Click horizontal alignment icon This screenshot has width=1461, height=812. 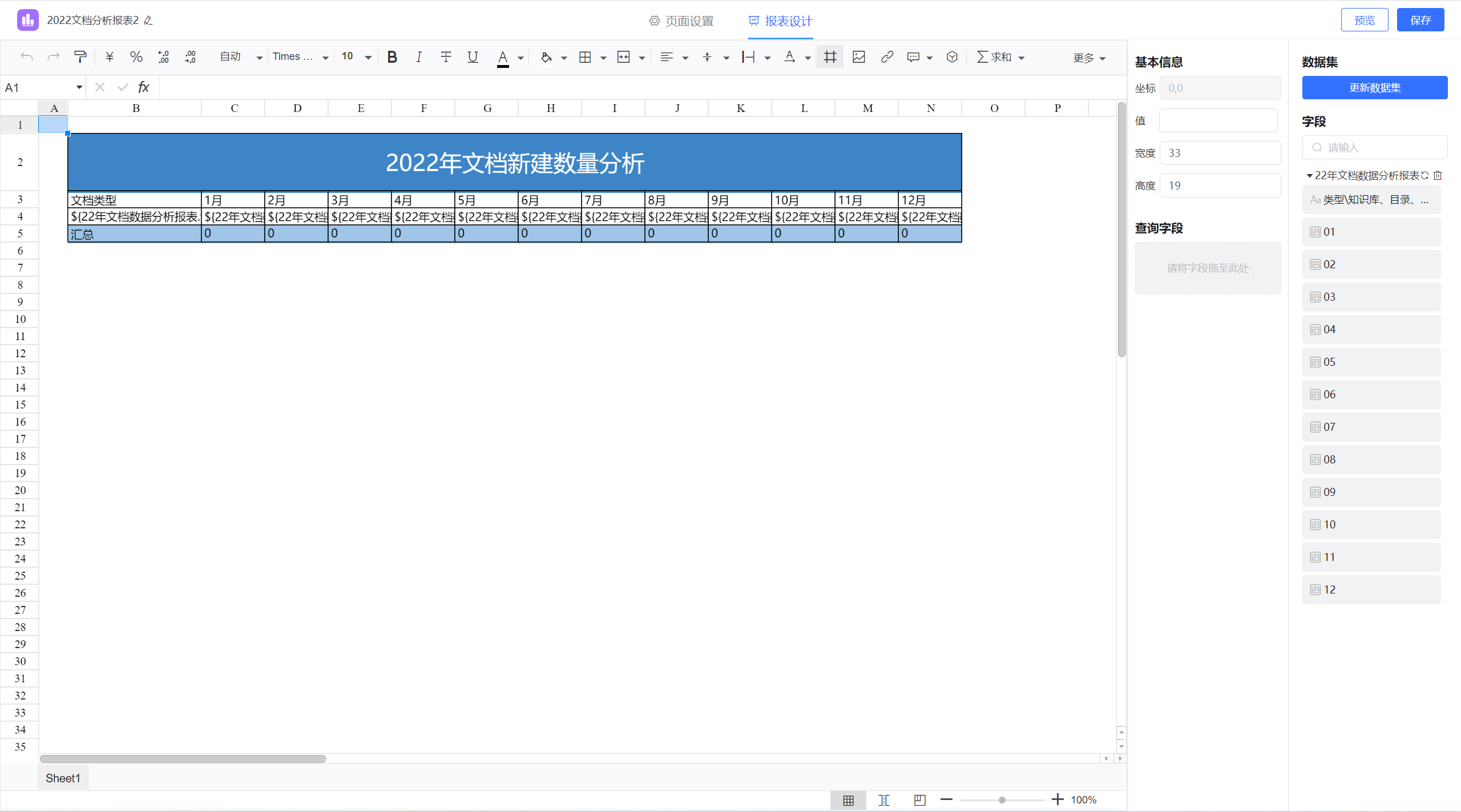click(x=667, y=57)
